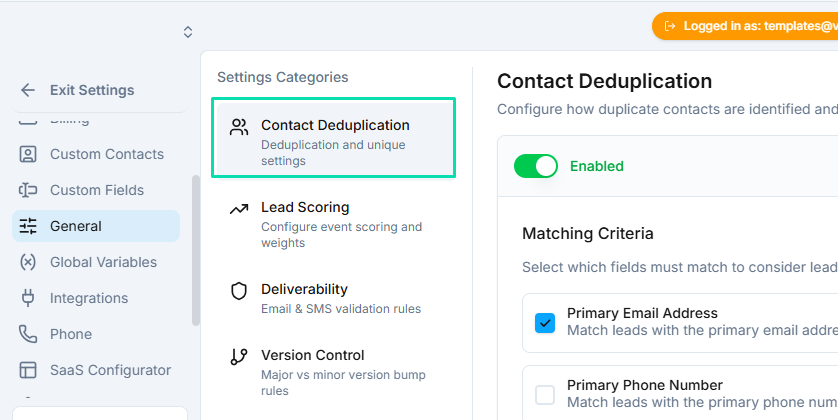Click the Phone handset icon
Image resolution: width=838 pixels, height=420 pixels.
(x=28, y=334)
